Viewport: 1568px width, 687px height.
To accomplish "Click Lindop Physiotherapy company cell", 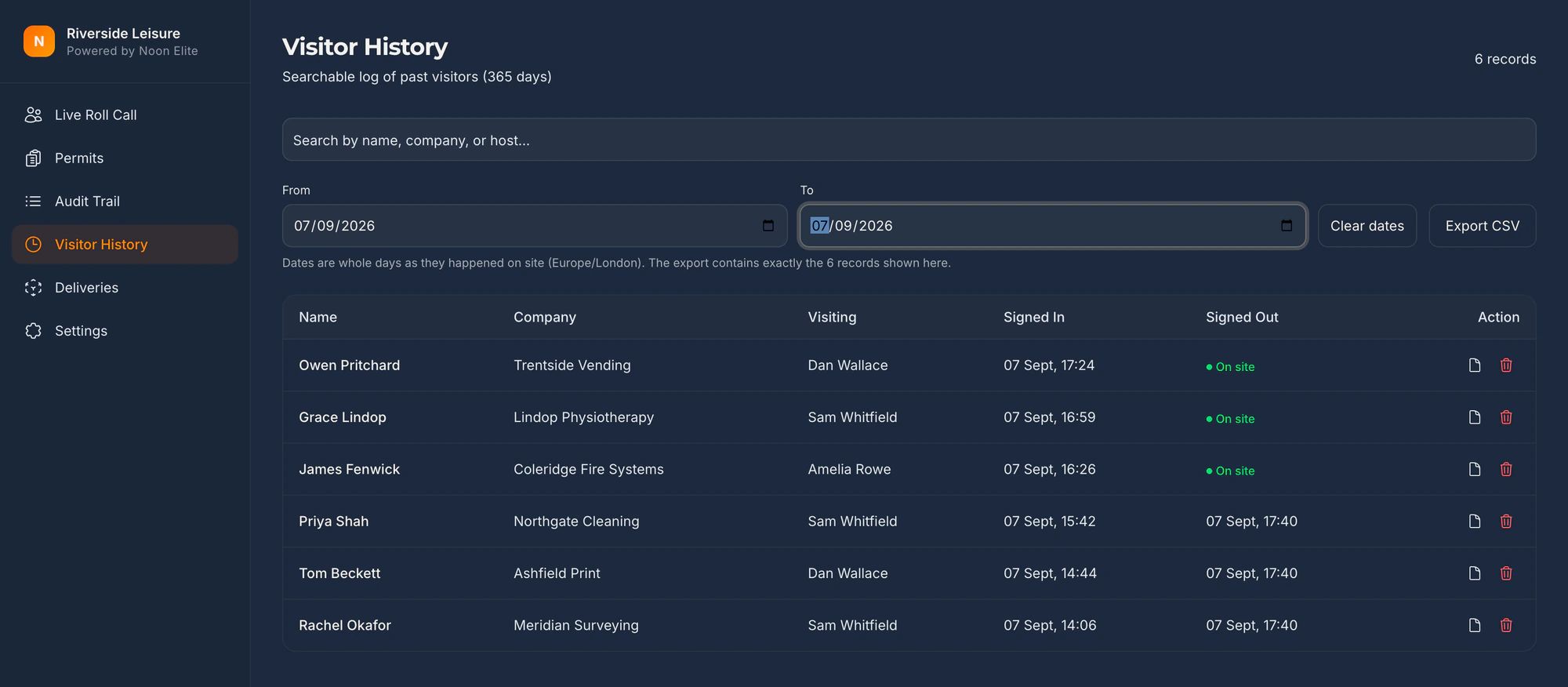I will click(583, 417).
